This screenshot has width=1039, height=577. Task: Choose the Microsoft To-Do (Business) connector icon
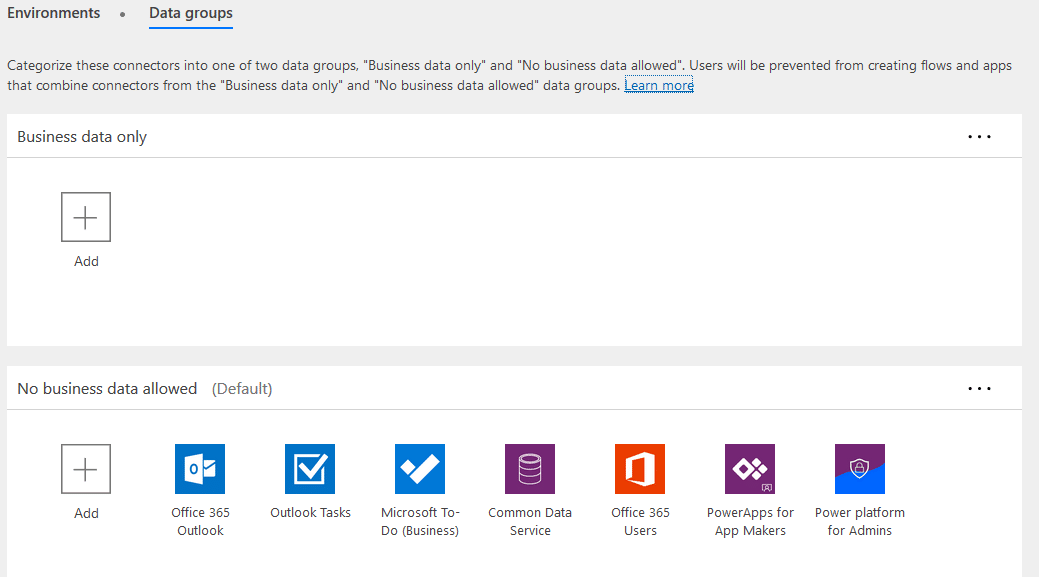[419, 469]
